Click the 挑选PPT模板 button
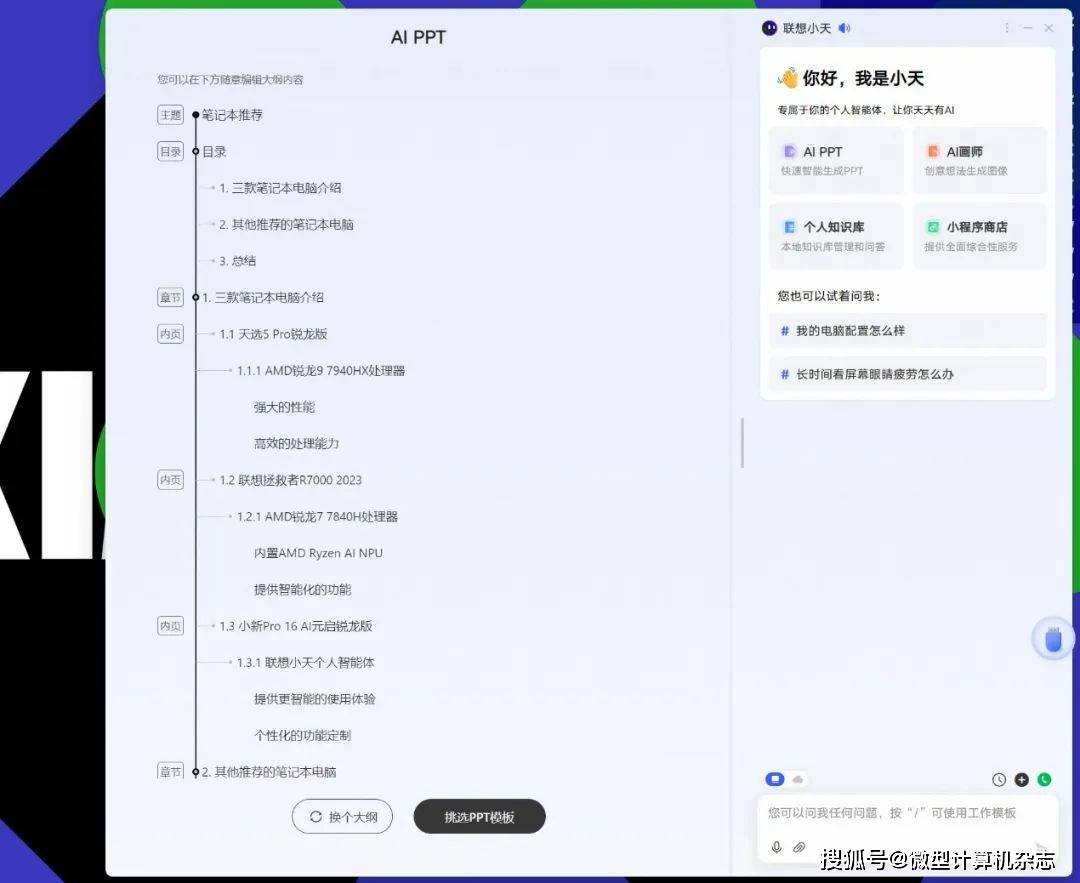This screenshot has width=1080, height=883. click(x=479, y=817)
